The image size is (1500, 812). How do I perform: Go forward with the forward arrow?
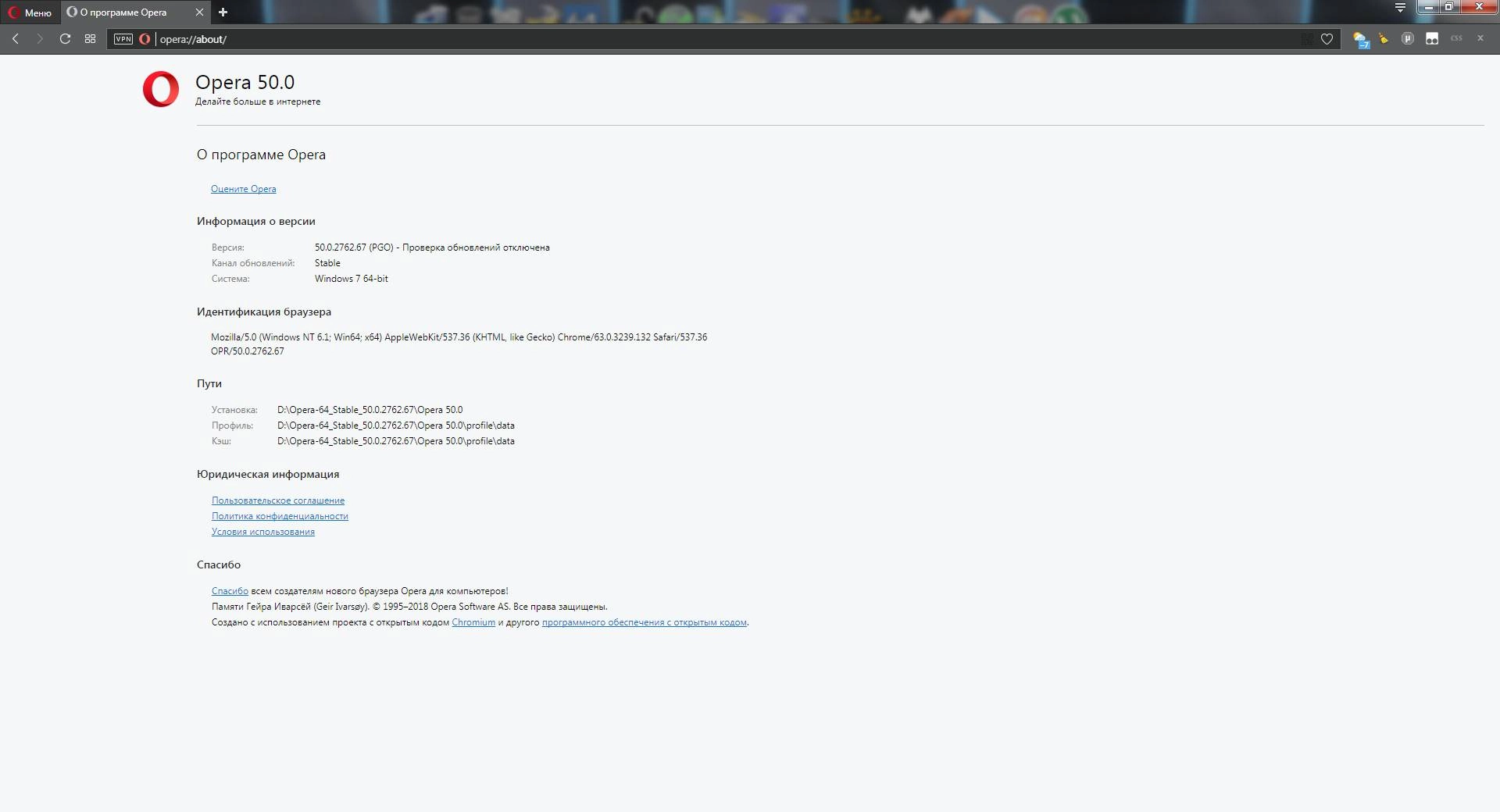[40, 39]
